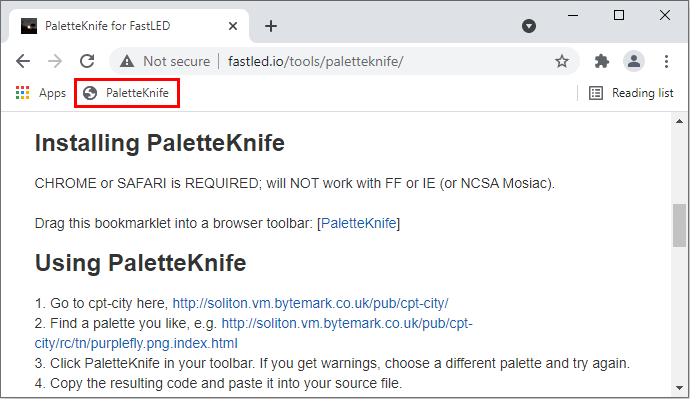690x399 pixels.
Task: Select the PaletteKnife for FastLED tab
Action: pyautogui.click(x=129, y=26)
